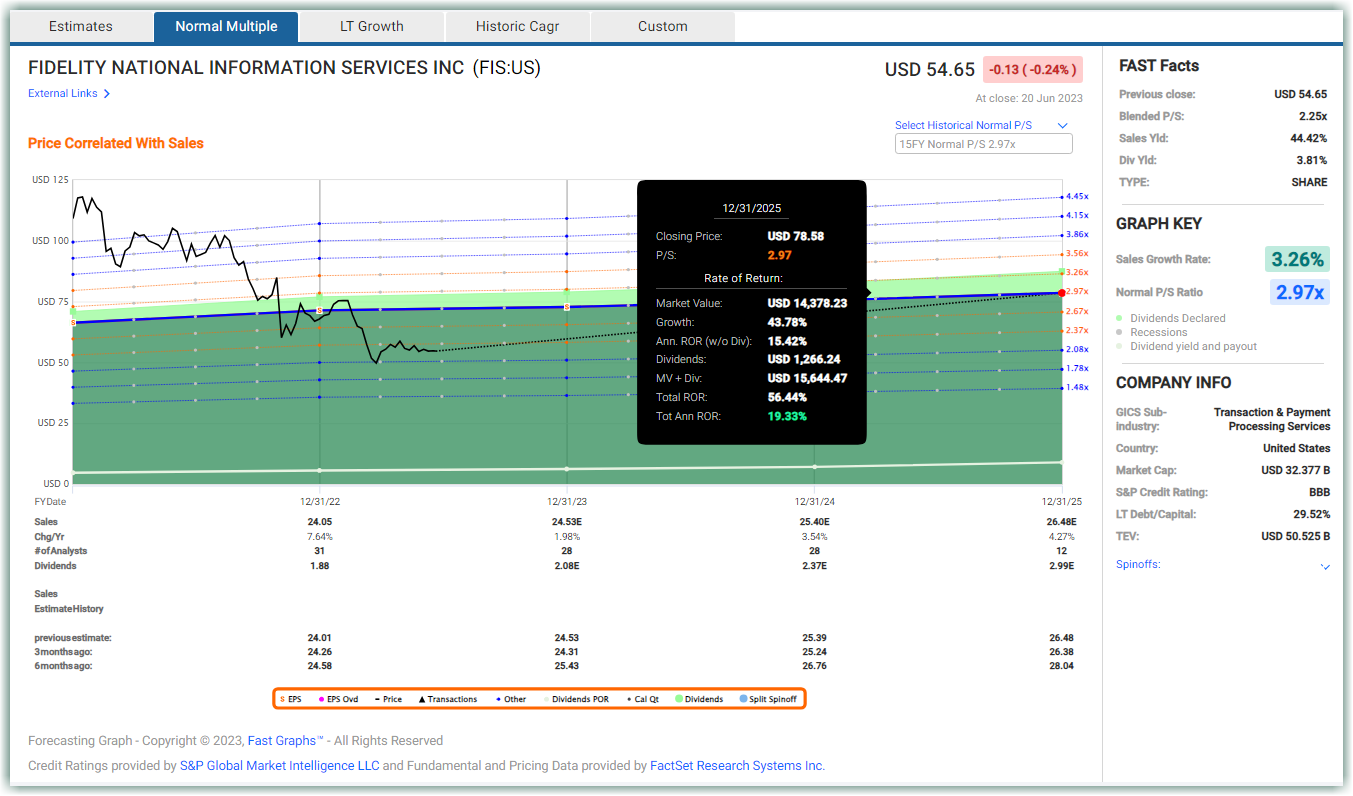Toggle Transactions triangle legend item
This screenshot has height=796, width=1353.
(x=447, y=699)
